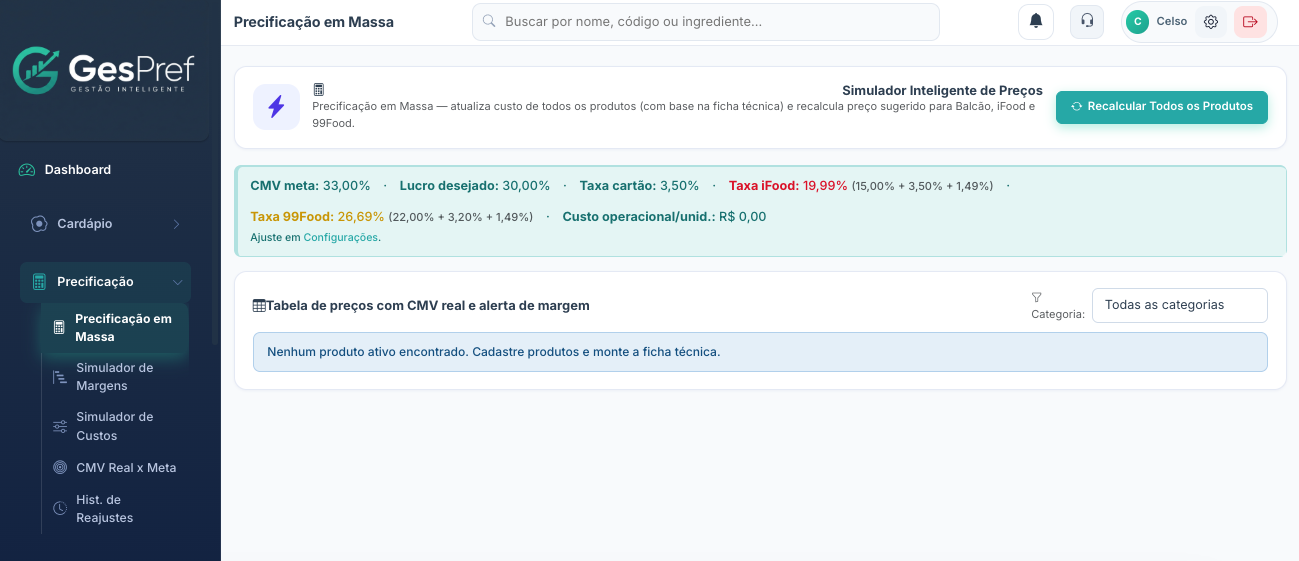Open settings via the gear icon
The width and height of the screenshot is (1299, 561).
(x=1210, y=21)
